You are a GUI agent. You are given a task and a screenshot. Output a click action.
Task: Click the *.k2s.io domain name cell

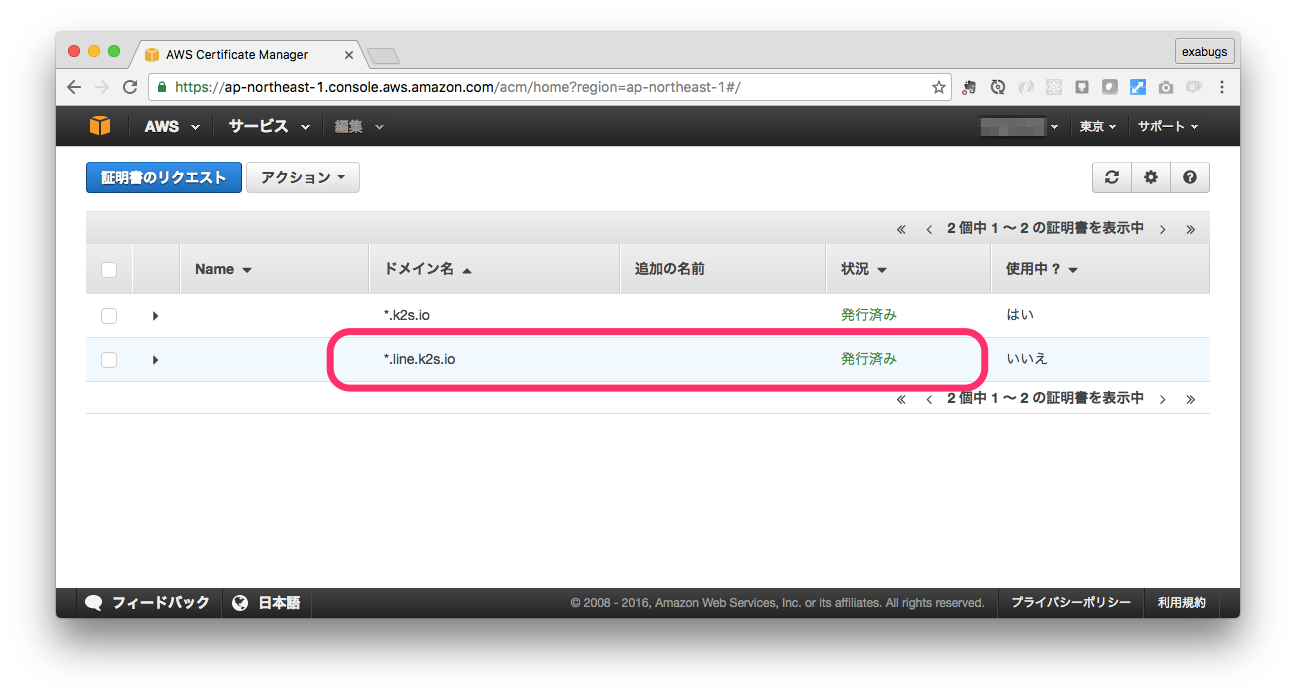pos(407,315)
